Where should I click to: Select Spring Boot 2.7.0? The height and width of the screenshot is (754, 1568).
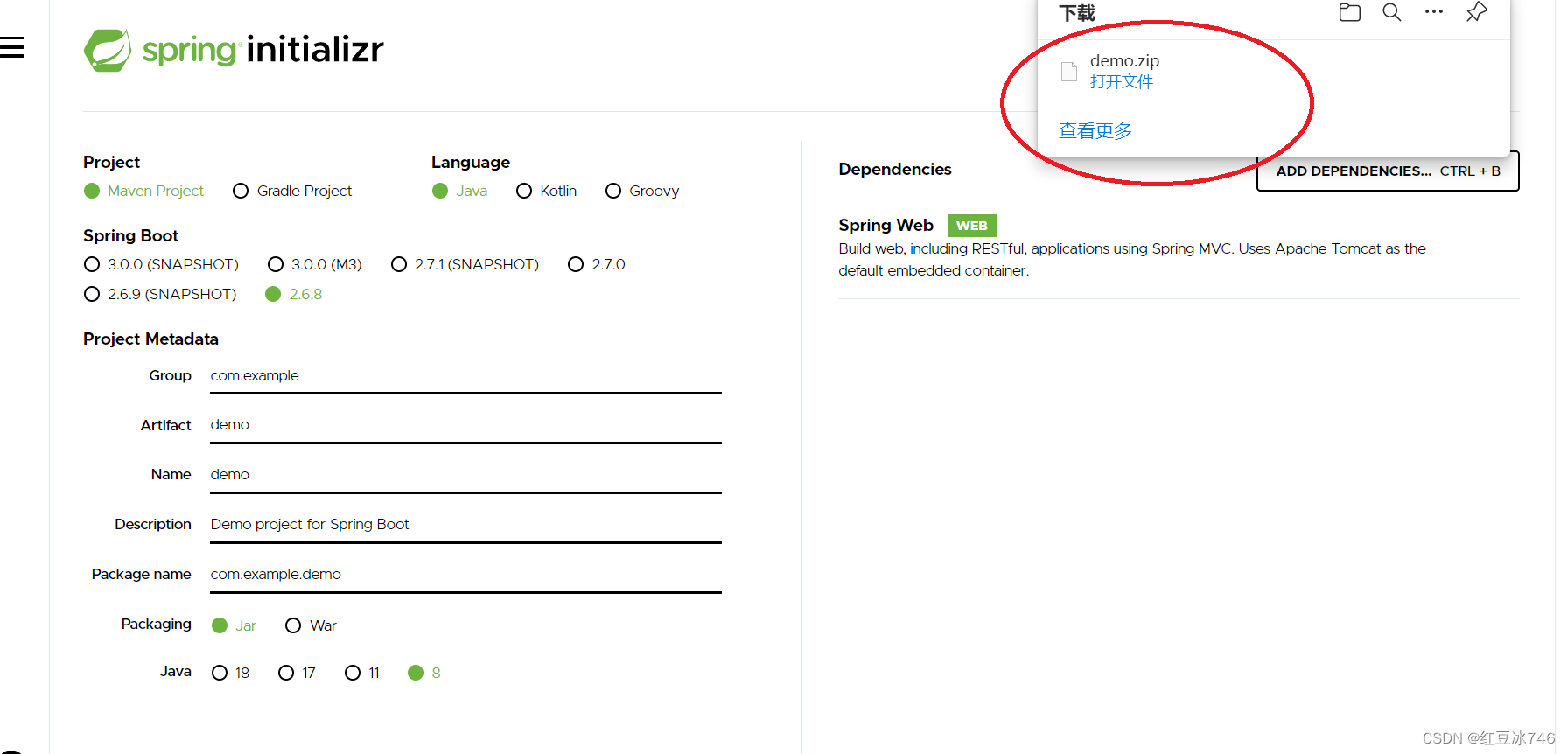pos(597,264)
